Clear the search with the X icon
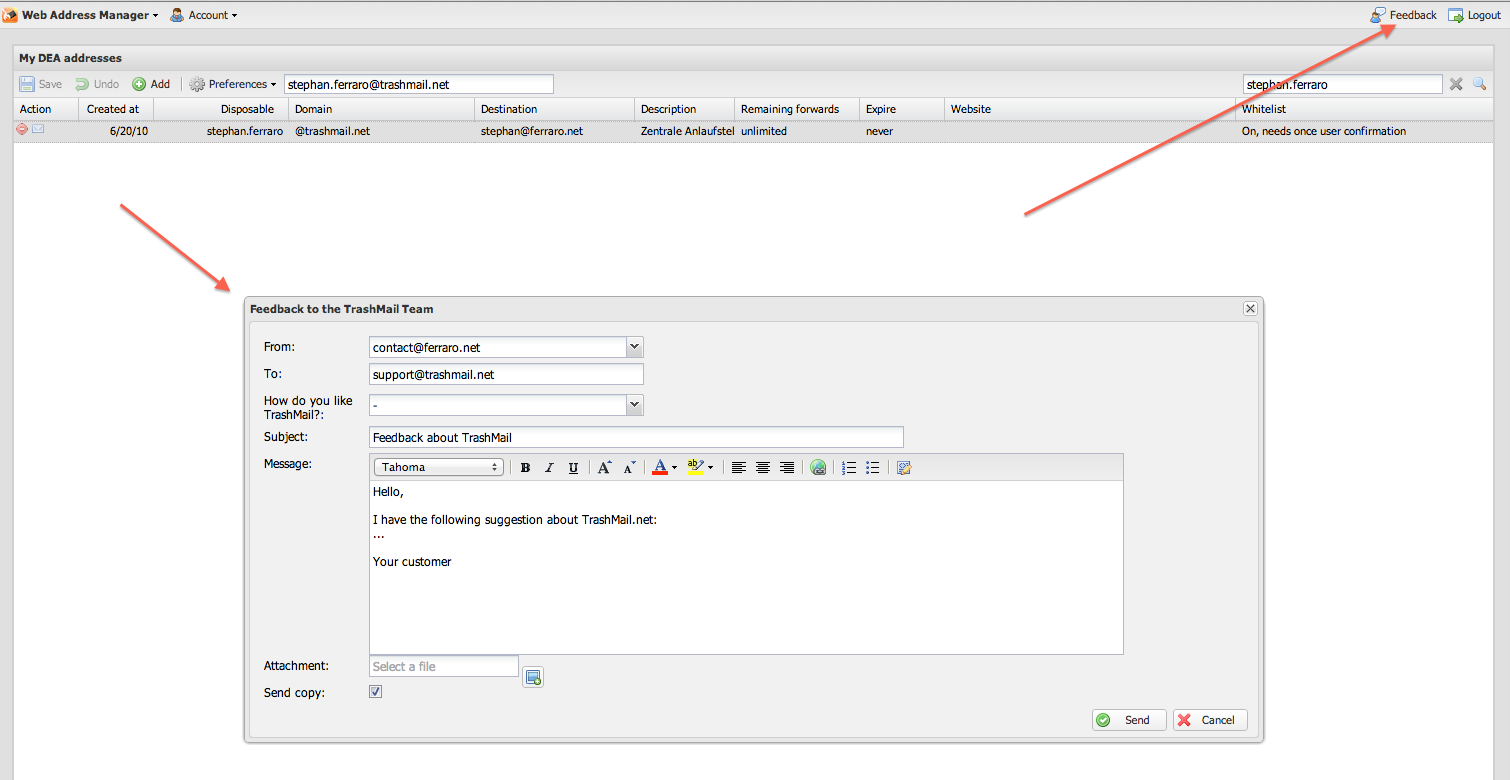The height and width of the screenshot is (780, 1510). tap(1456, 85)
